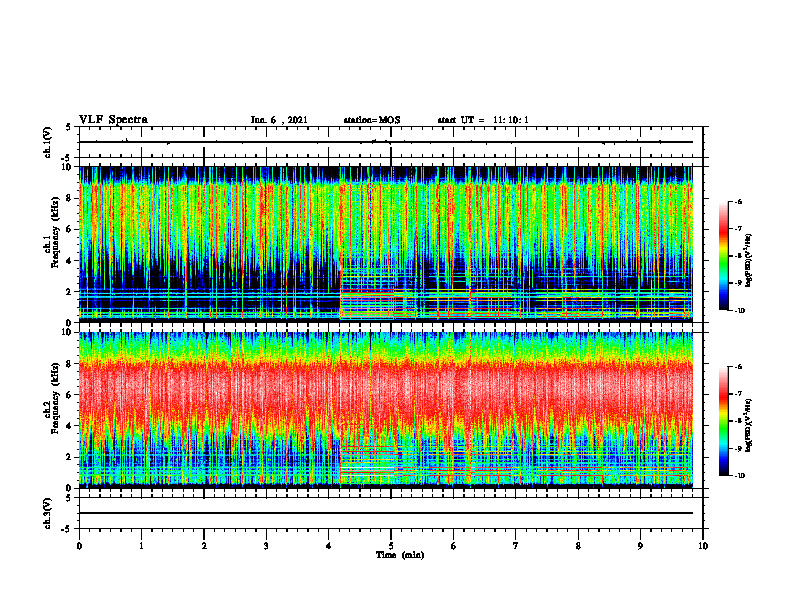This screenshot has width=792, height=612.
Task: Click the ch.1 color bar "log(PSD)" unit label
Action: [749, 261]
